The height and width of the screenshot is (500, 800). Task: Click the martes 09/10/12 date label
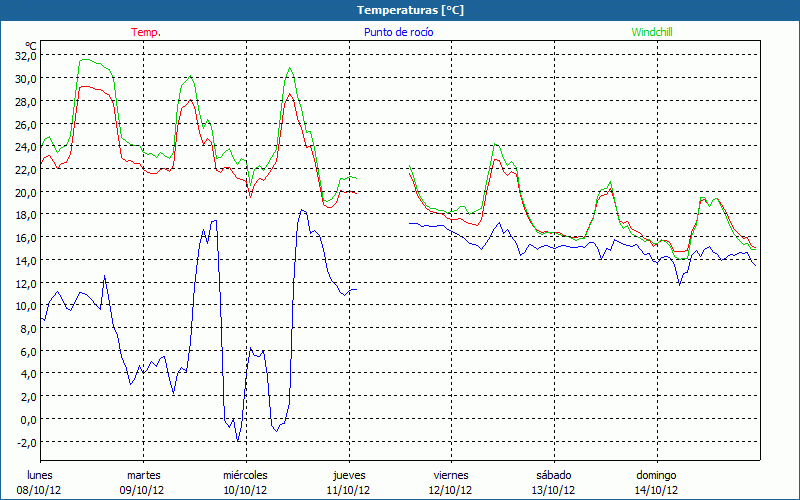(x=143, y=483)
